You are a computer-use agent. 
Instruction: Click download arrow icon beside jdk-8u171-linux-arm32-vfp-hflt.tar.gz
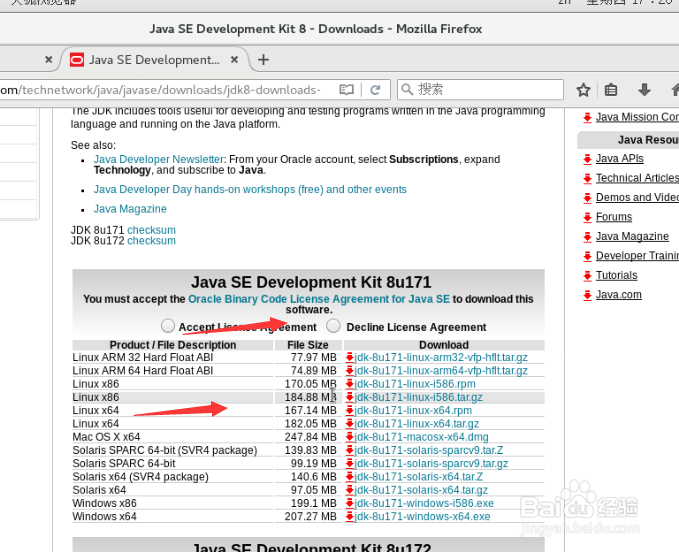(x=349, y=357)
